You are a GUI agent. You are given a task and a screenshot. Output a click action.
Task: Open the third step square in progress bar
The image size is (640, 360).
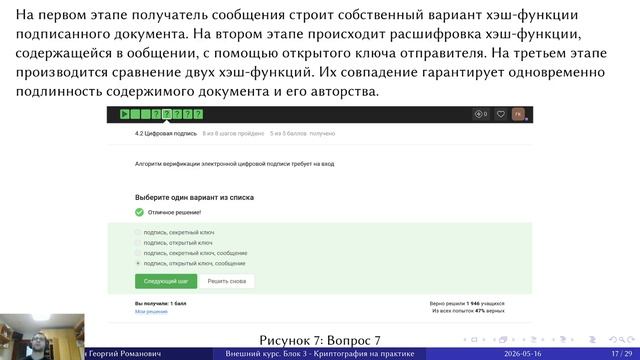(x=146, y=114)
